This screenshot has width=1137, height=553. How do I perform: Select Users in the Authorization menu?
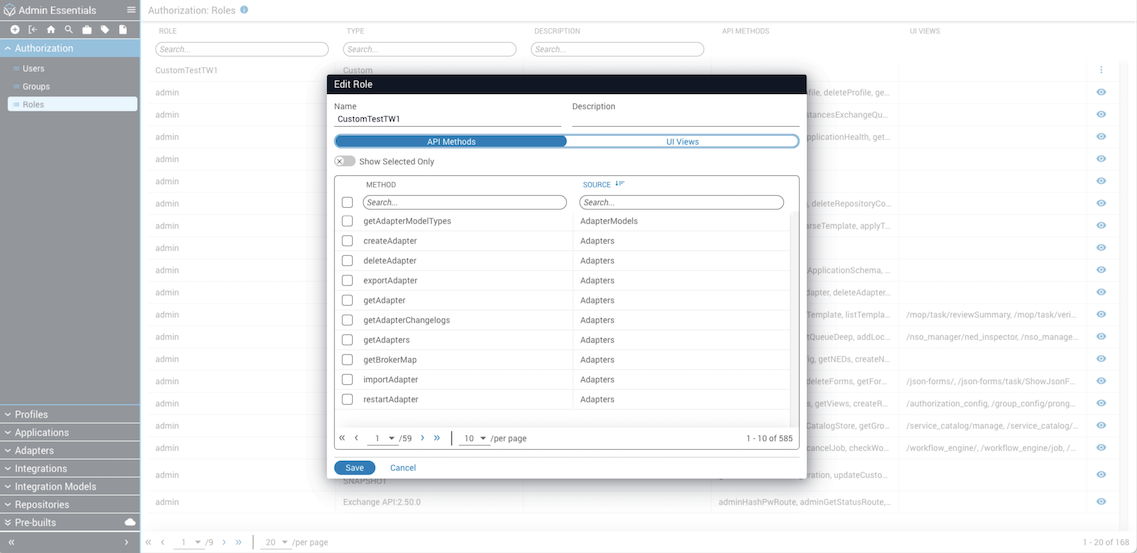pyautogui.click(x=33, y=69)
